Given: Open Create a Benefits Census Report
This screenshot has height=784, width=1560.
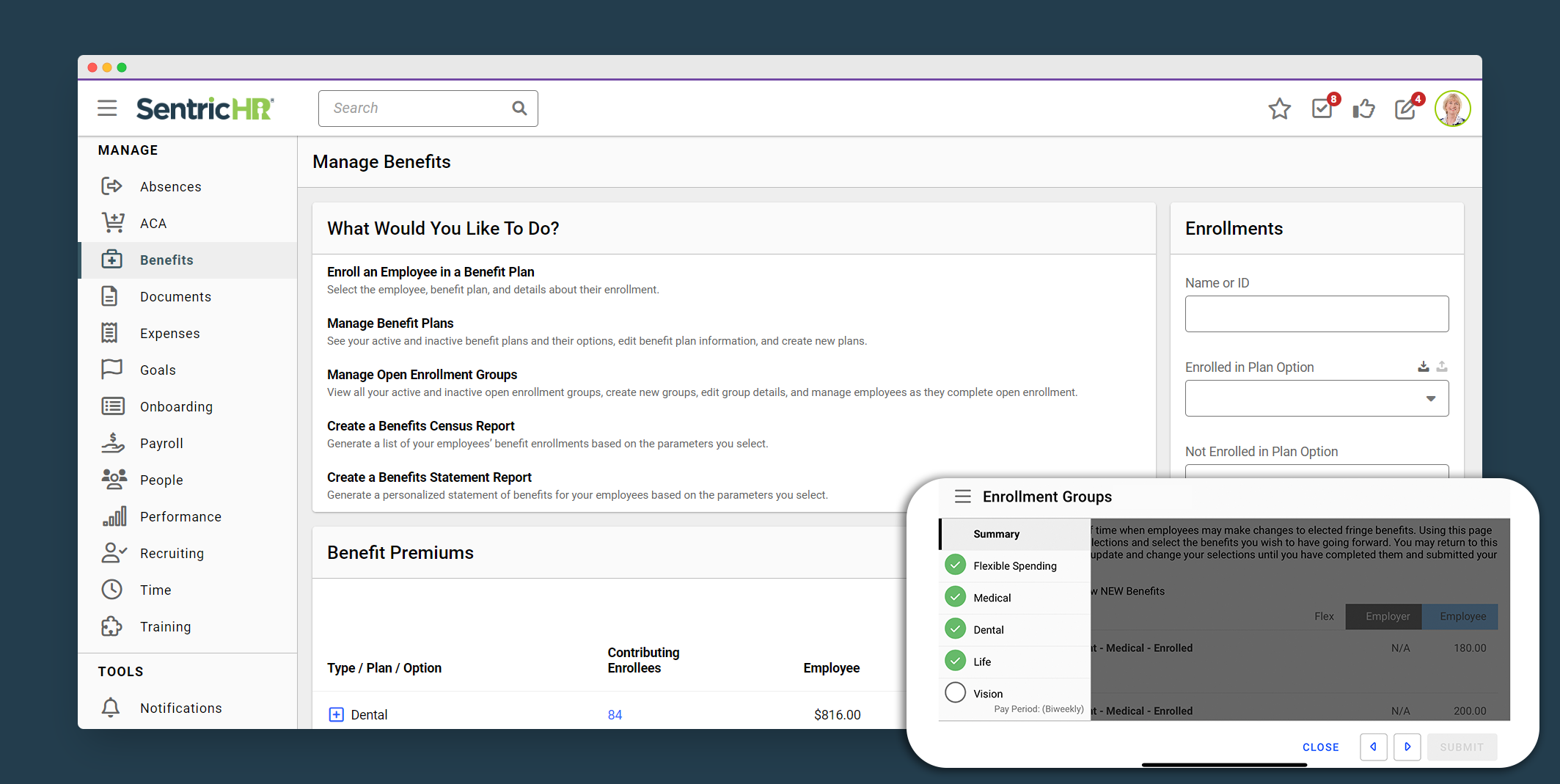Looking at the screenshot, I should (420, 426).
